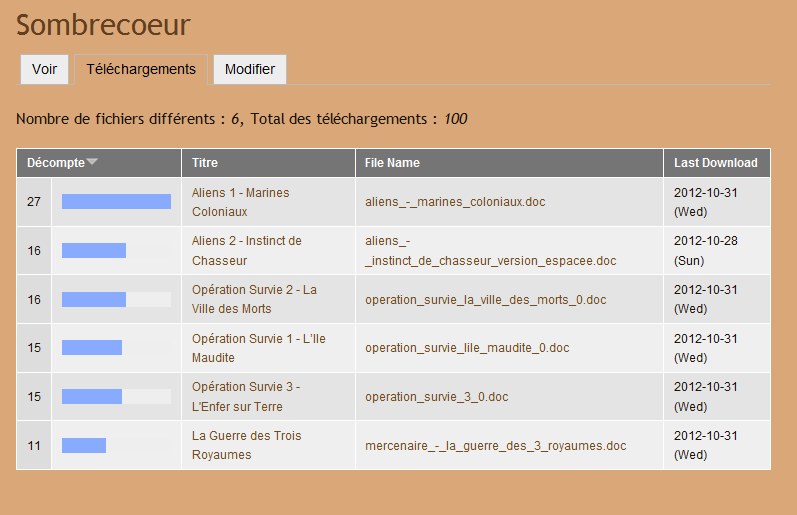Open Opération Survie 3 - L'Enfer sur Terre

[x=245, y=396]
